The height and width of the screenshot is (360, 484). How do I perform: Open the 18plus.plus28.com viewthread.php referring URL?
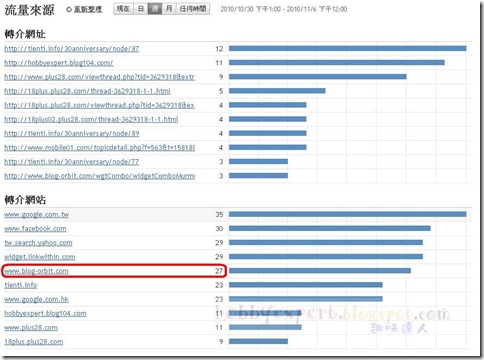click(99, 105)
